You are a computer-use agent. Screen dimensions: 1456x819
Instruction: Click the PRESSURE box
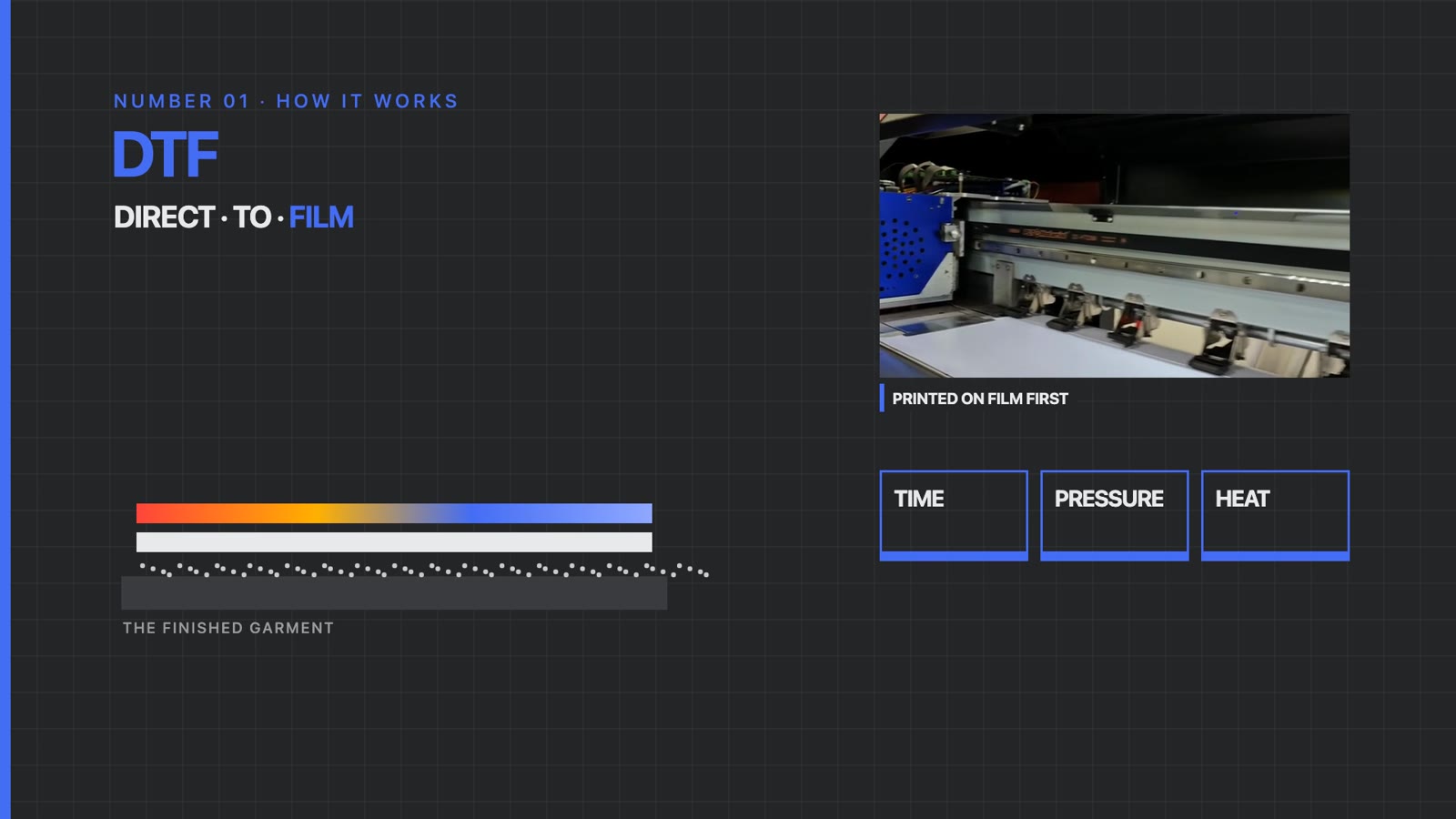[x=1115, y=515]
